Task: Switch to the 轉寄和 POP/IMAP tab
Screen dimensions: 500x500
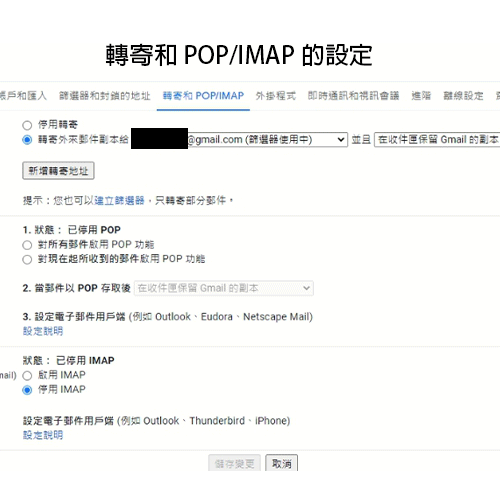Action: [203, 96]
